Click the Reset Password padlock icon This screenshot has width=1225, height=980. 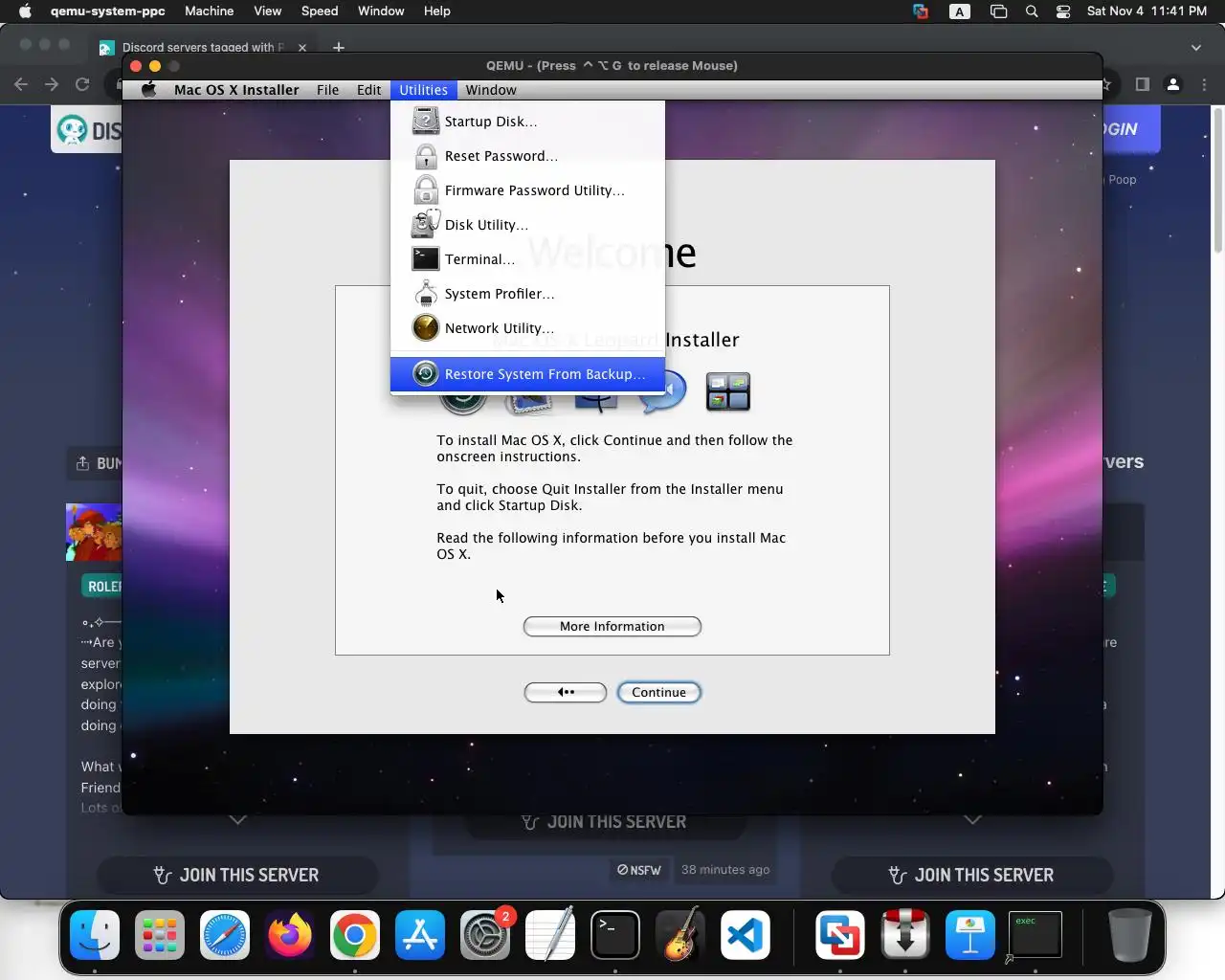(426, 156)
